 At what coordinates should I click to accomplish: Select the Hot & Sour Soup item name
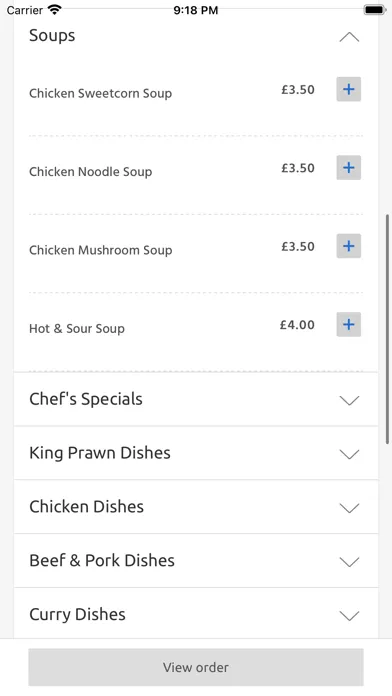pyautogui.click(x=77, y=328)
